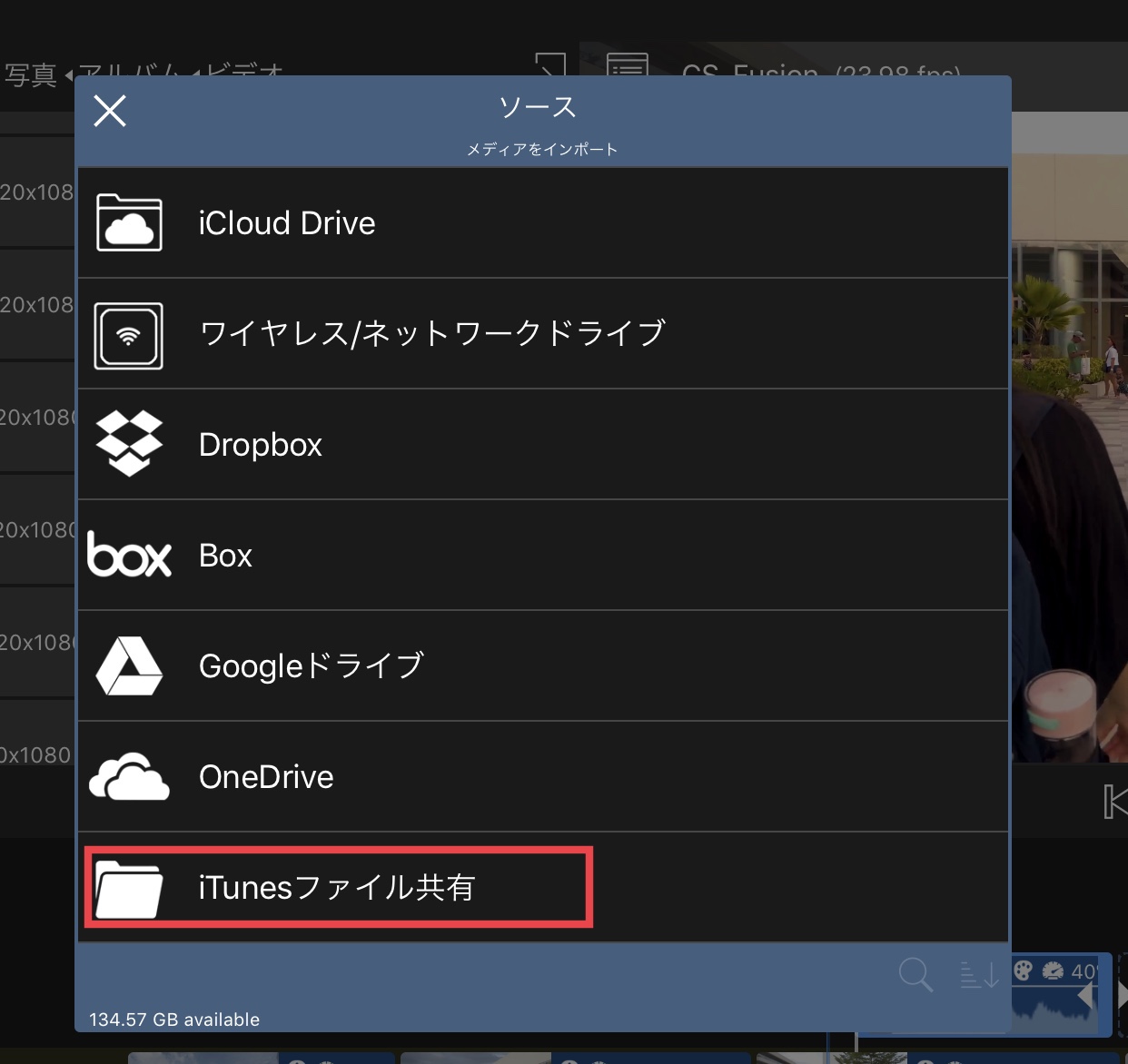Close the source import dialog

pos(110,111)
